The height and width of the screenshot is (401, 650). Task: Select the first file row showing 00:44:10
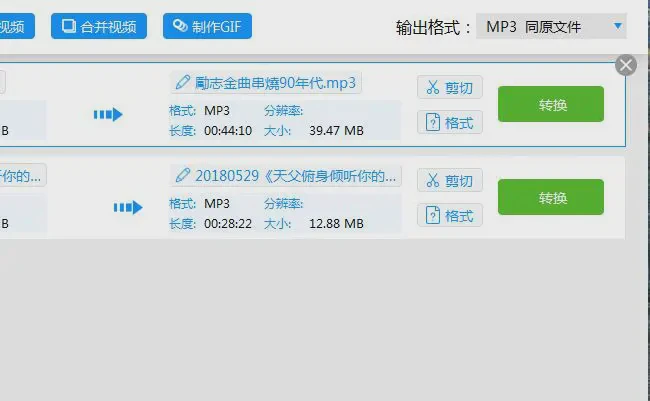pos(312,105)
